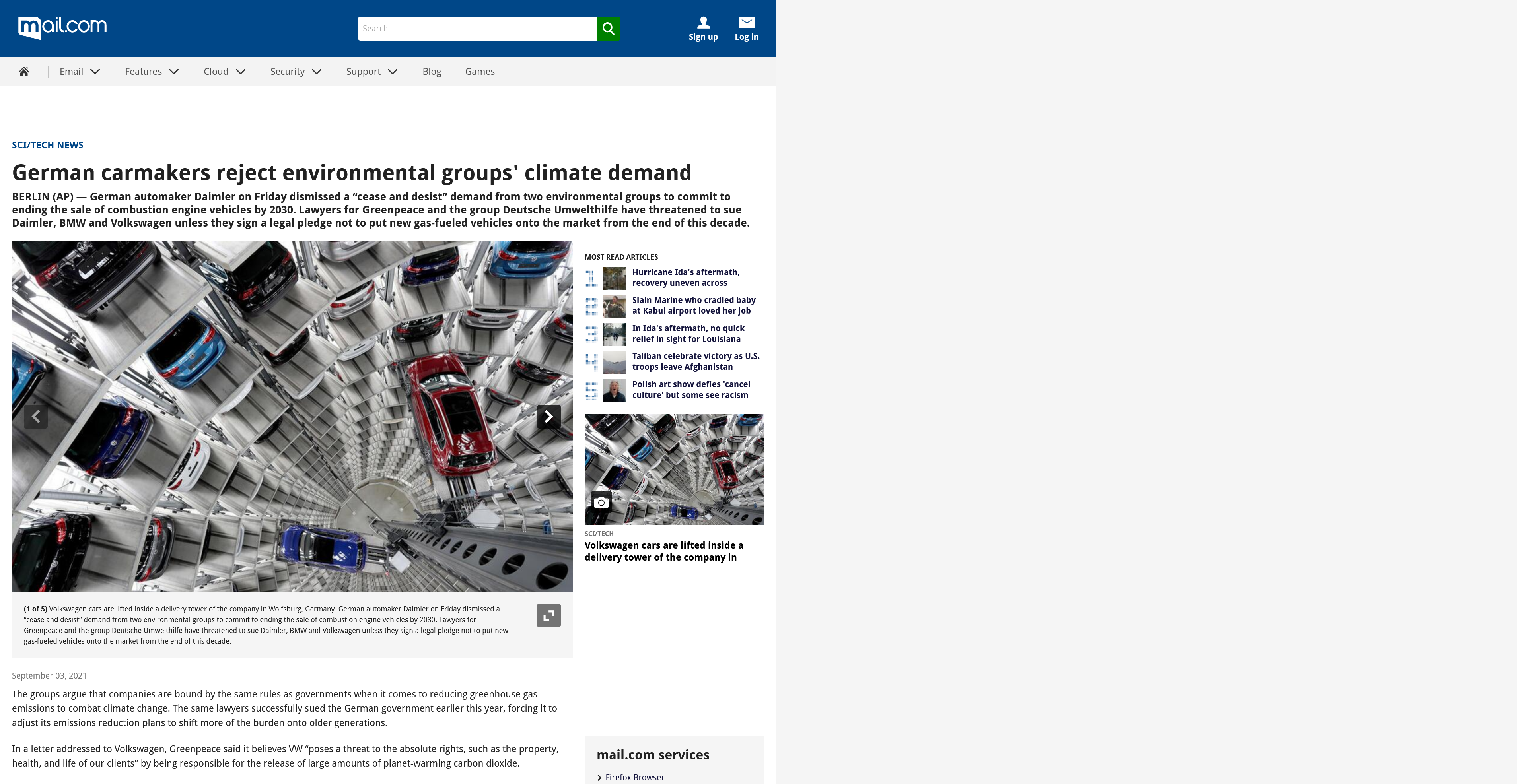
Task: Advance to the next gallery photo arrow
Action: [548, 417]
